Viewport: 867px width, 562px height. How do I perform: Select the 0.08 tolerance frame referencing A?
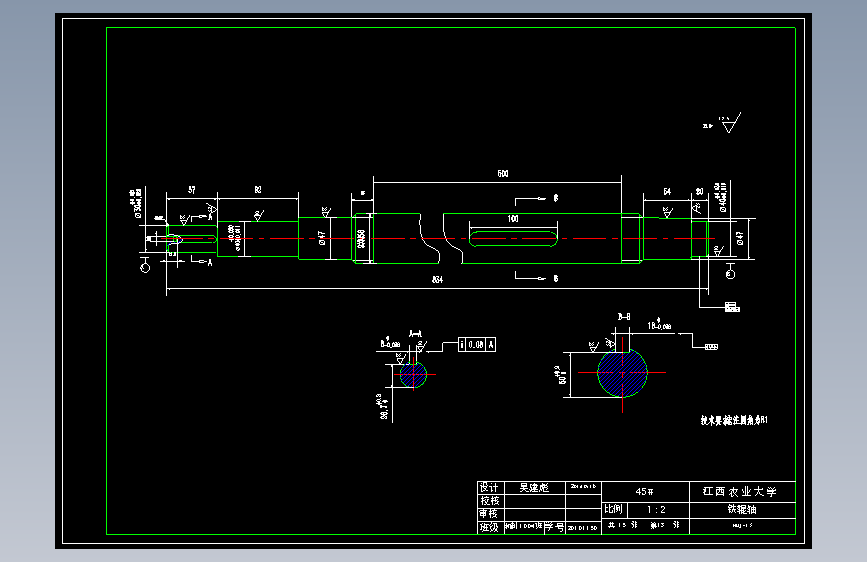477,345
